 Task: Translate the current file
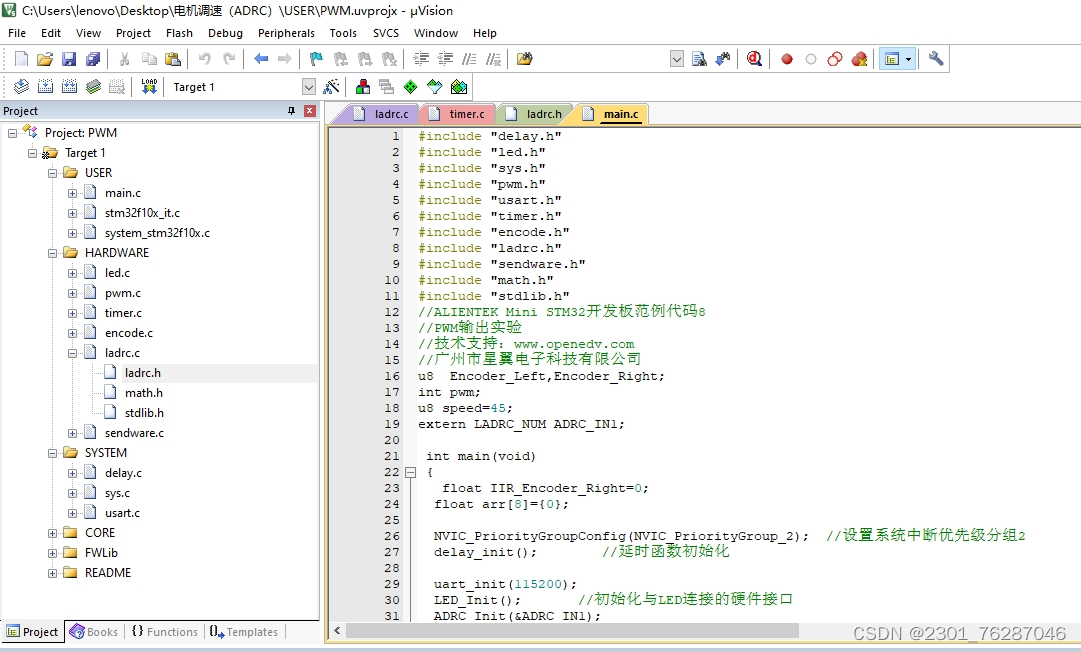click(21, 87)
